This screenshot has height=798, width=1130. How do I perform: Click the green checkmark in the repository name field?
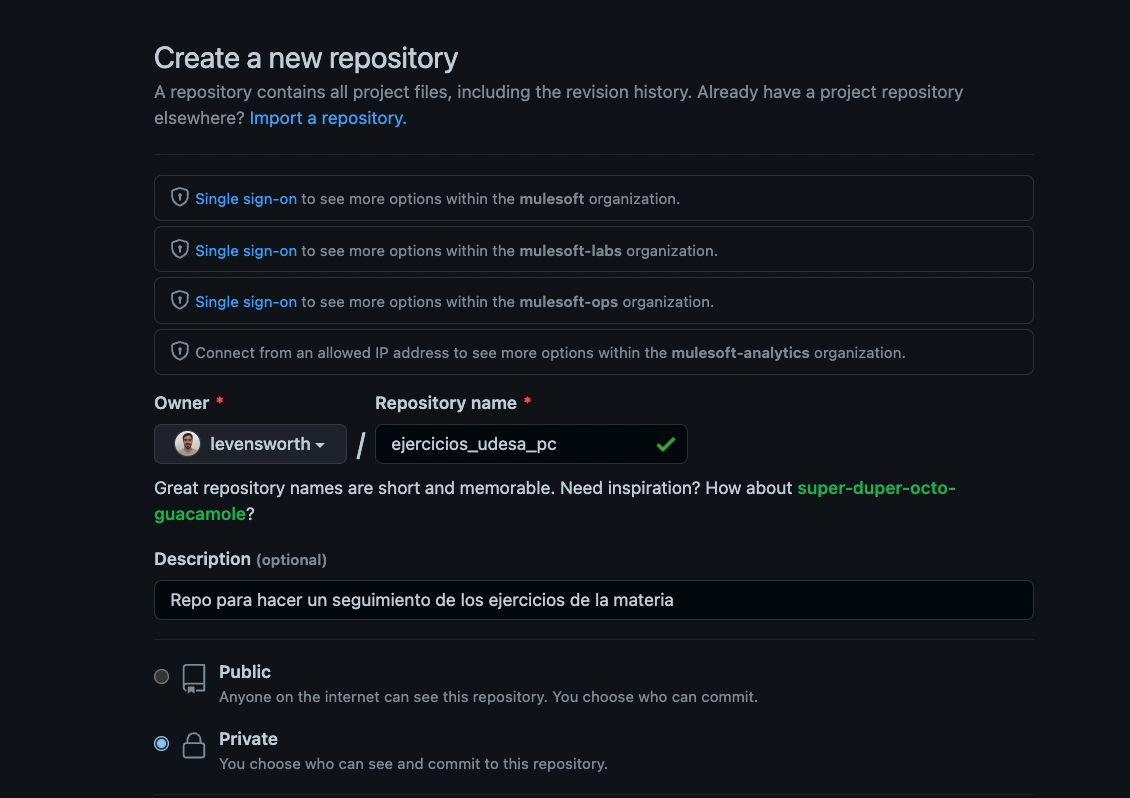666,444
